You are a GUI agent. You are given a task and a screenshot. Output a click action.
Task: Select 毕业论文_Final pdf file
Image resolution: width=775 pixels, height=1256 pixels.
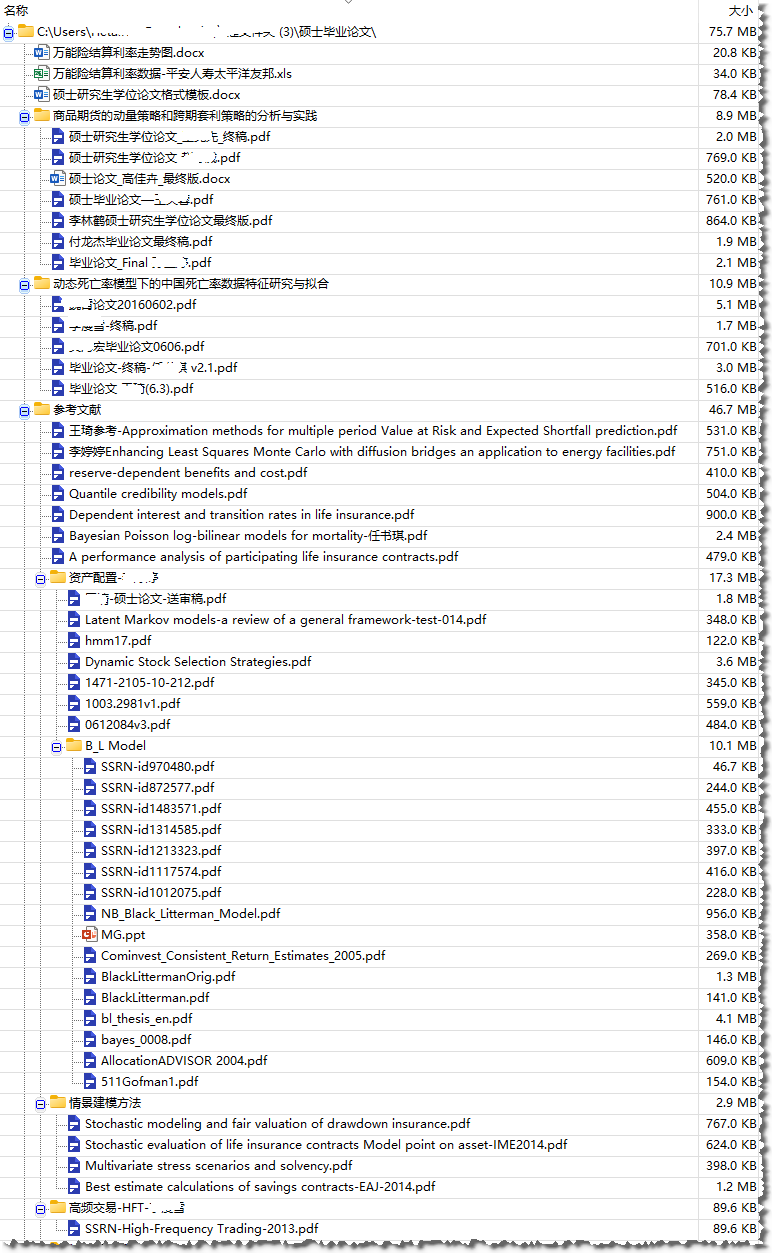tap(140, 262)
